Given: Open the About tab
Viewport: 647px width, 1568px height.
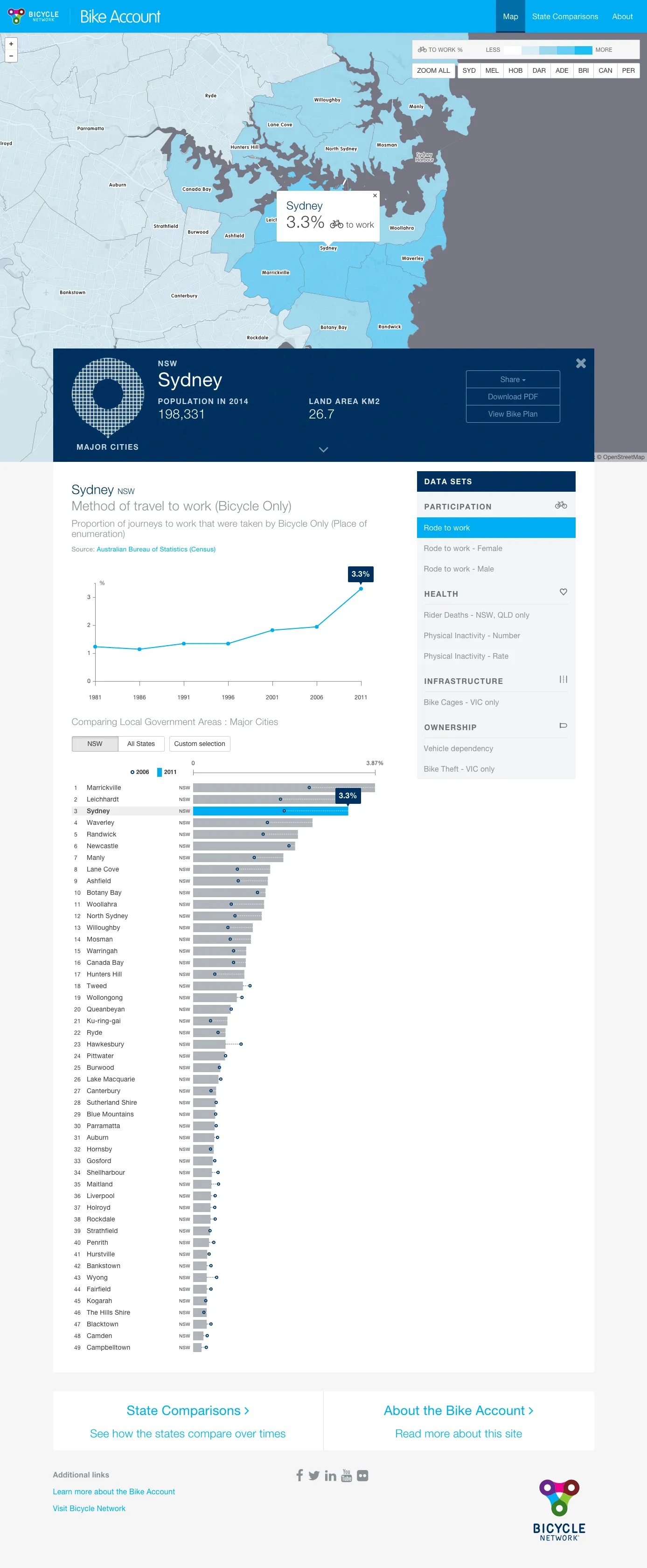Looking at the screenshot, I should click(622, 16).
